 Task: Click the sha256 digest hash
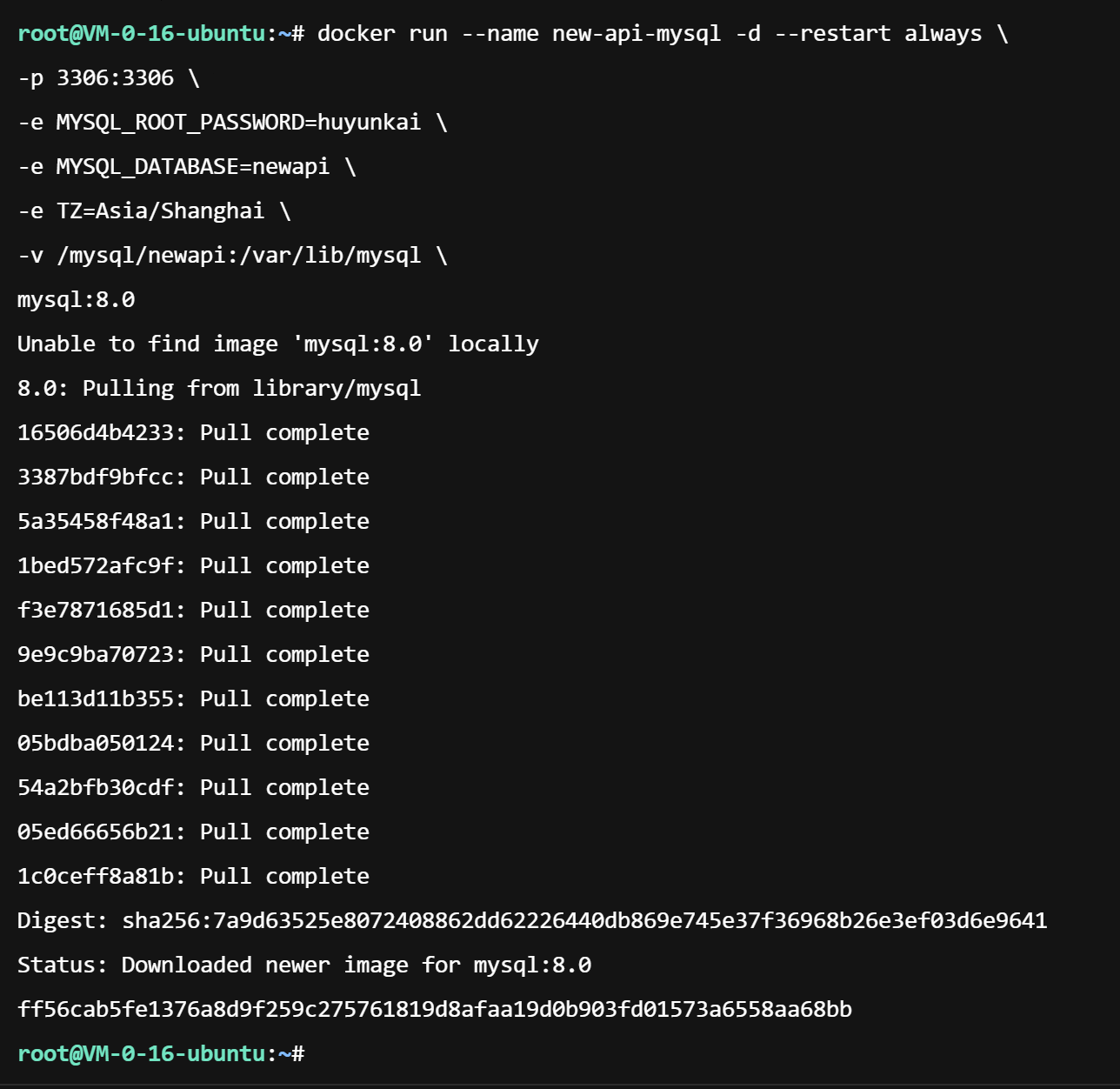tap(584, 921)
